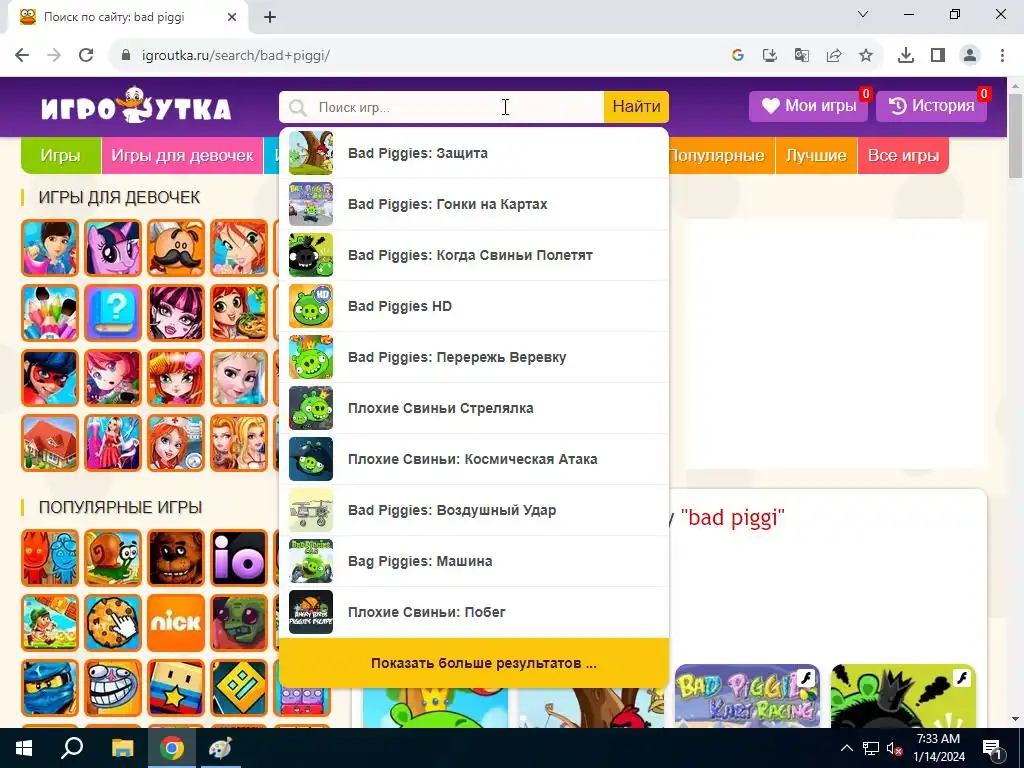Open the trollface game icon
The image size is (1024, 768).
tap(113, 688)
